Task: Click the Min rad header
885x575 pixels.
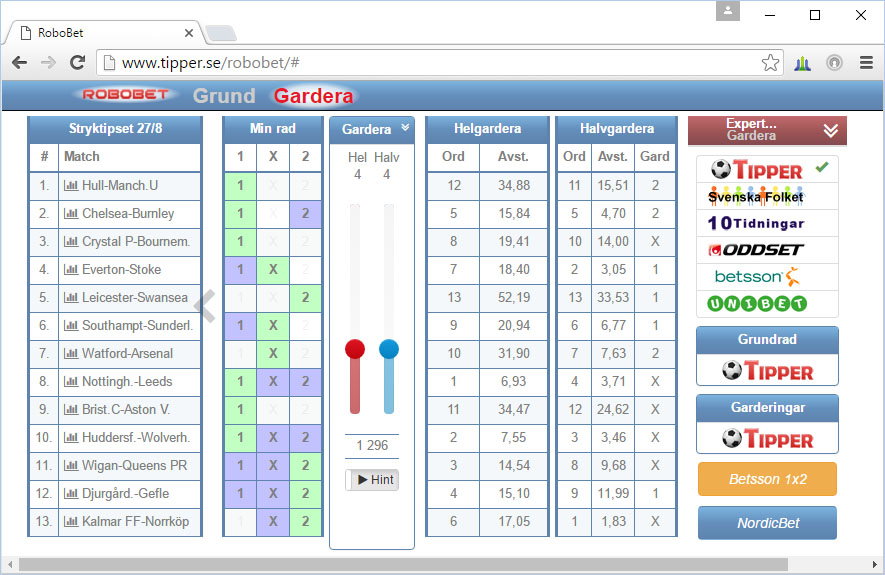Action: click(x=273, y=129)
